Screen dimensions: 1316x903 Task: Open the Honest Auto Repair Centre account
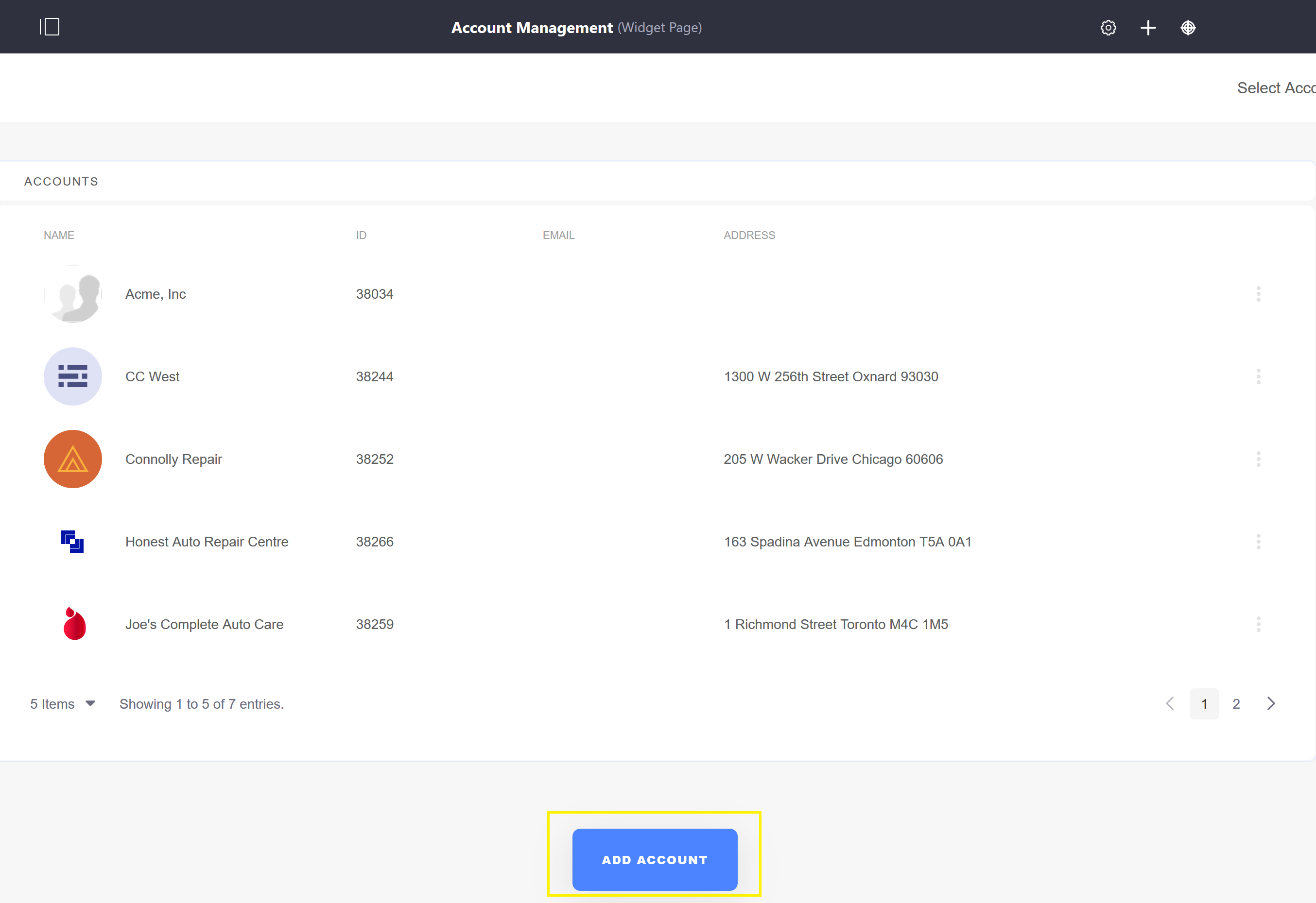pyautogui.click(x=207, y=542)
